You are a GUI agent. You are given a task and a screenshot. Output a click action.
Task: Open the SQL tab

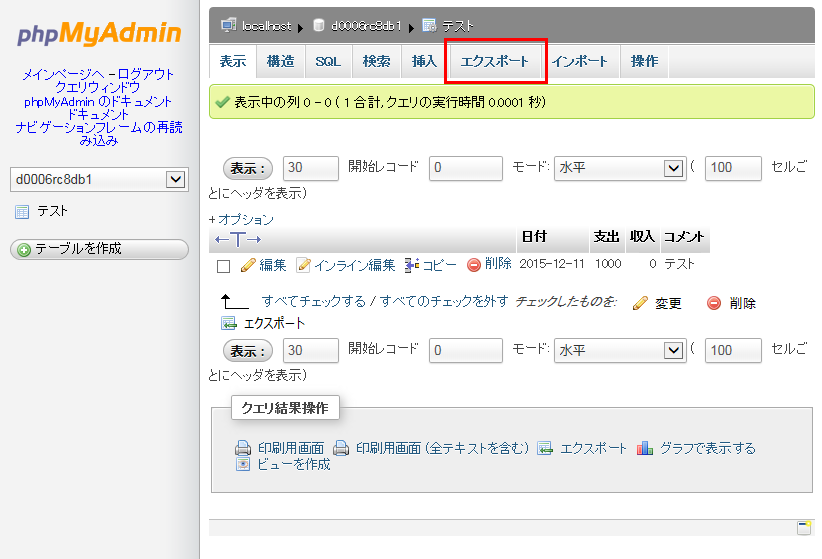[x=328, y=61]
